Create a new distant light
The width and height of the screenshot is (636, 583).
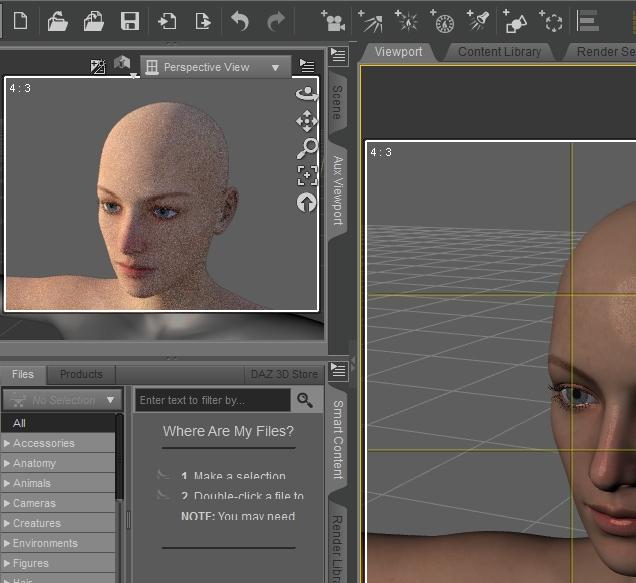click(370, 21)
